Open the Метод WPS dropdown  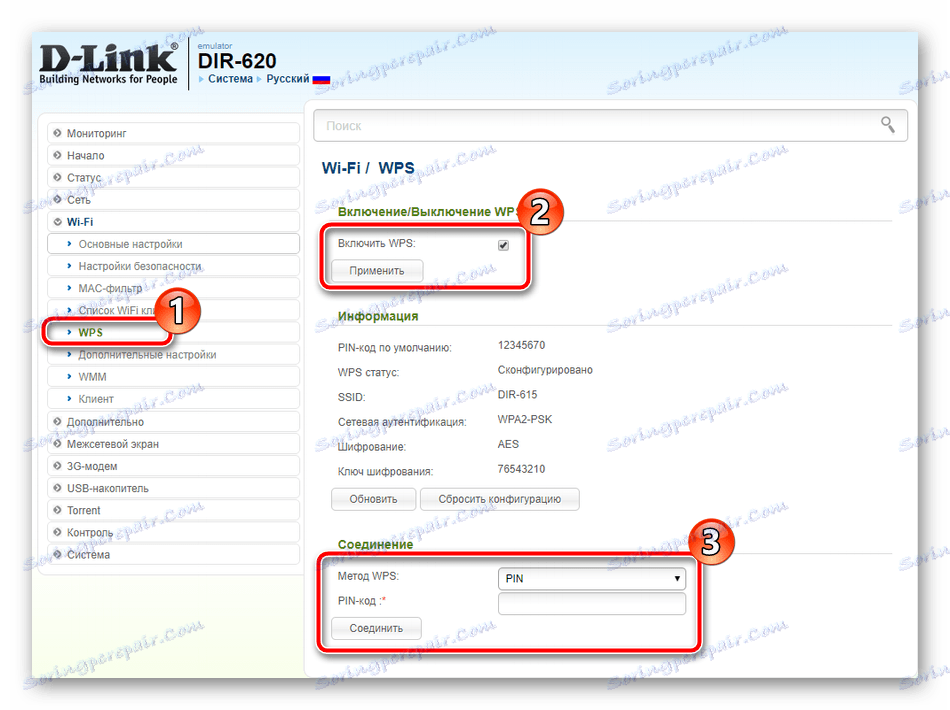[591, 579]
